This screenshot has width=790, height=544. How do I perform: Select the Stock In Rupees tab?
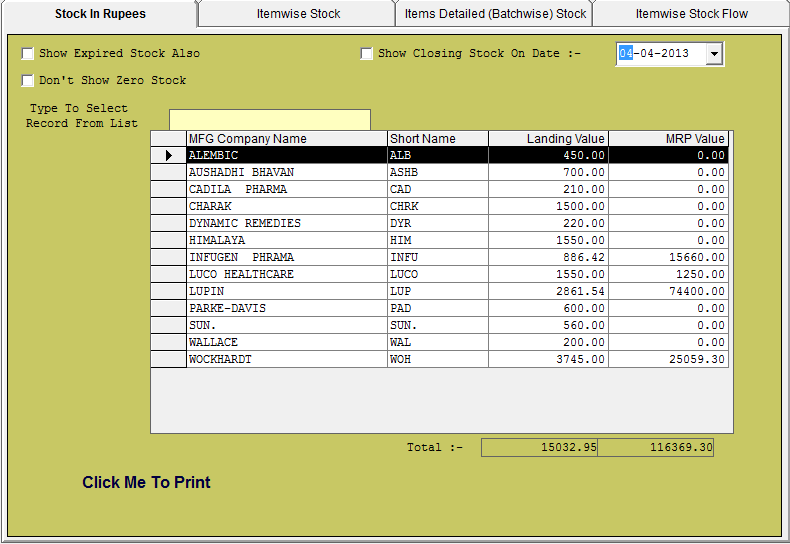[100, 14]
